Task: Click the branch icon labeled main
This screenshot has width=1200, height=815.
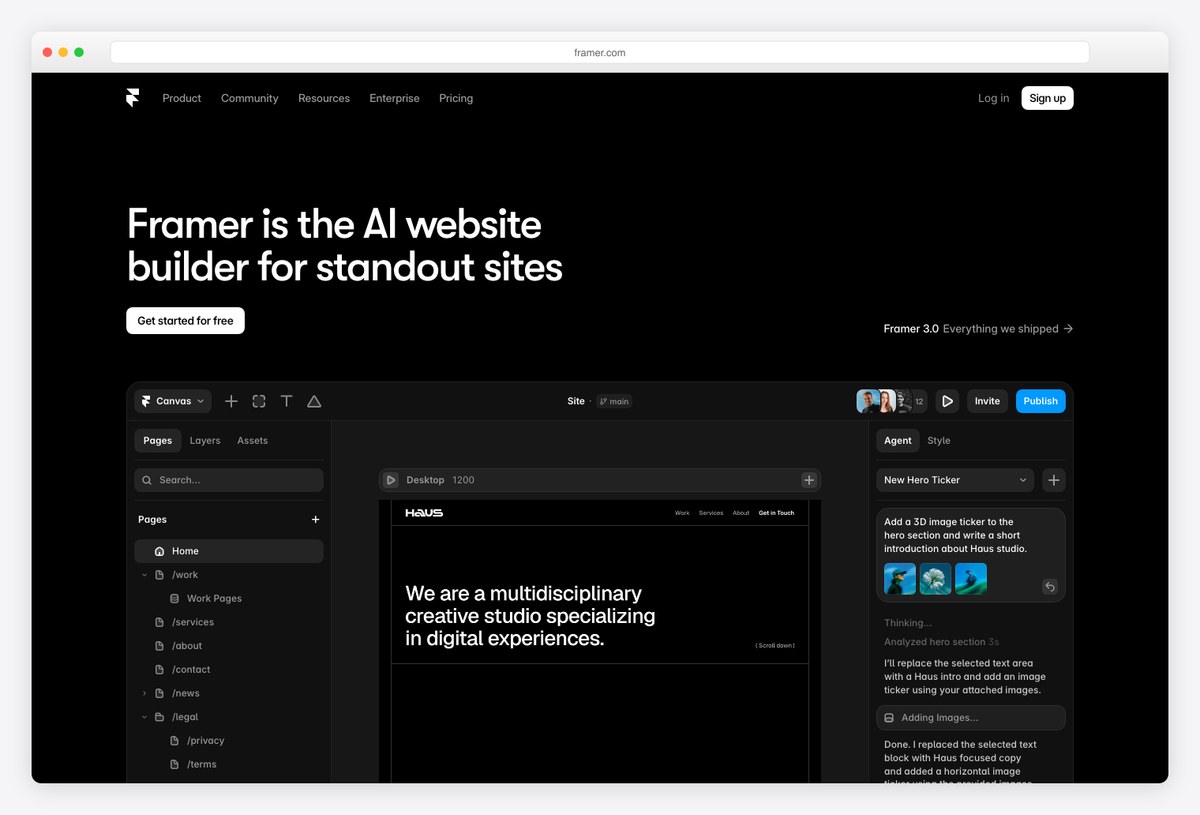Action: click(x=603, y=401)
